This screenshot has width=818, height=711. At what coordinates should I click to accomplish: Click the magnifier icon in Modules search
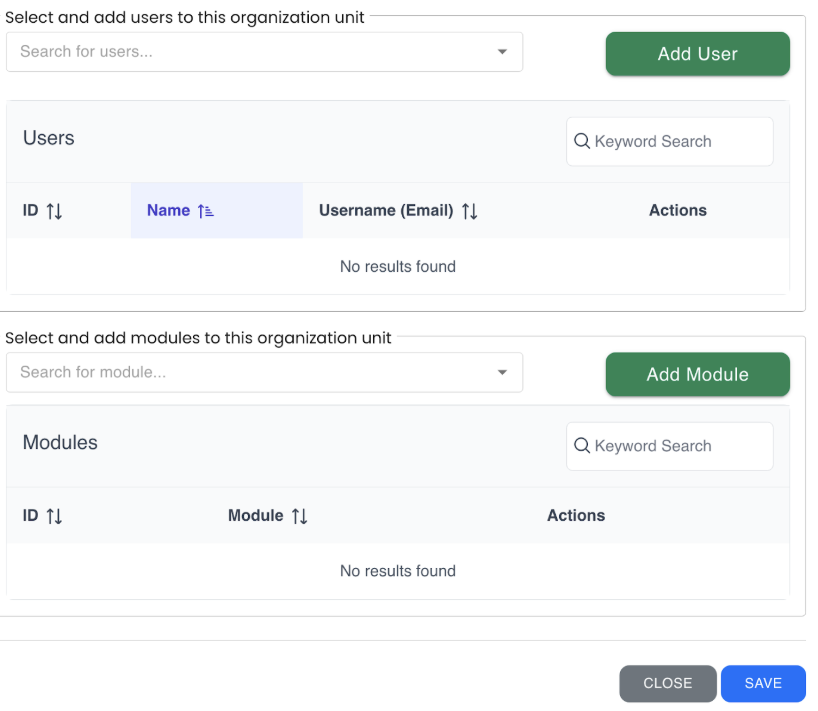pos(582,447)
